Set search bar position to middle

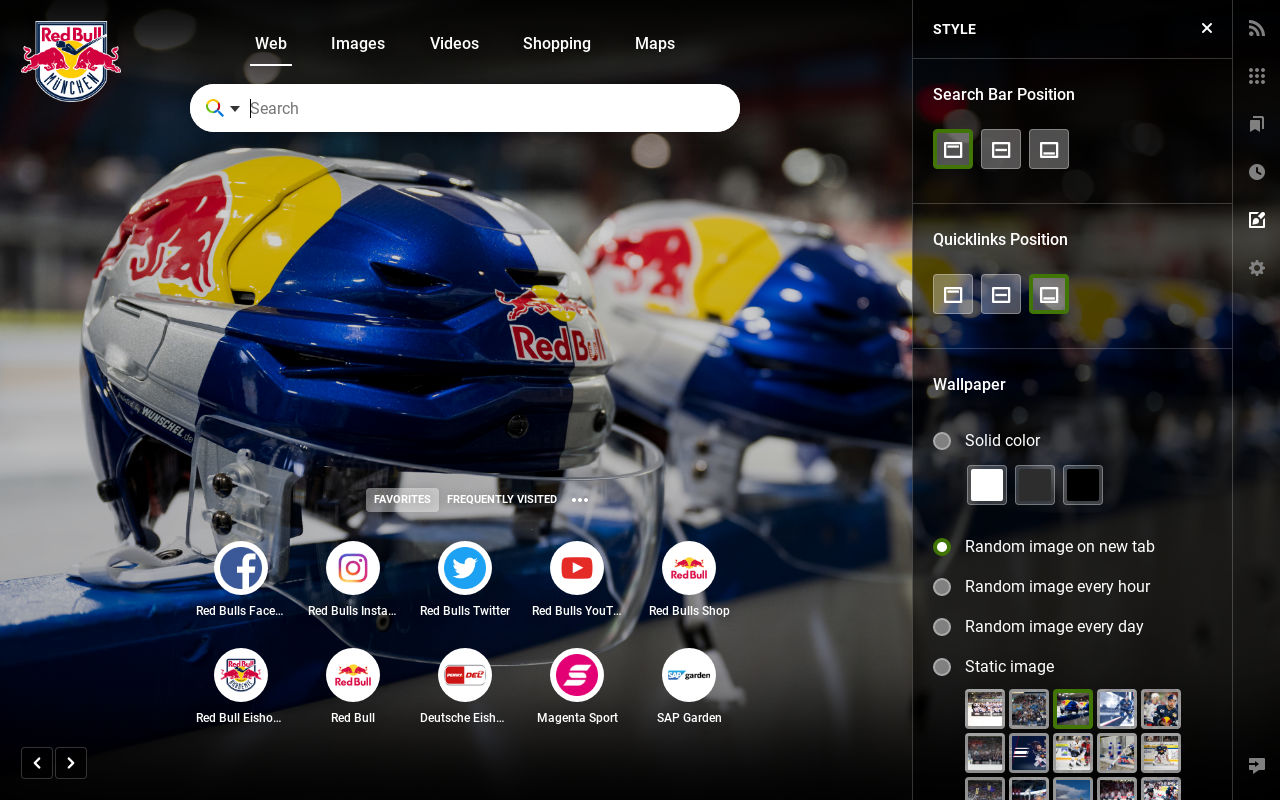(1001, 149)
